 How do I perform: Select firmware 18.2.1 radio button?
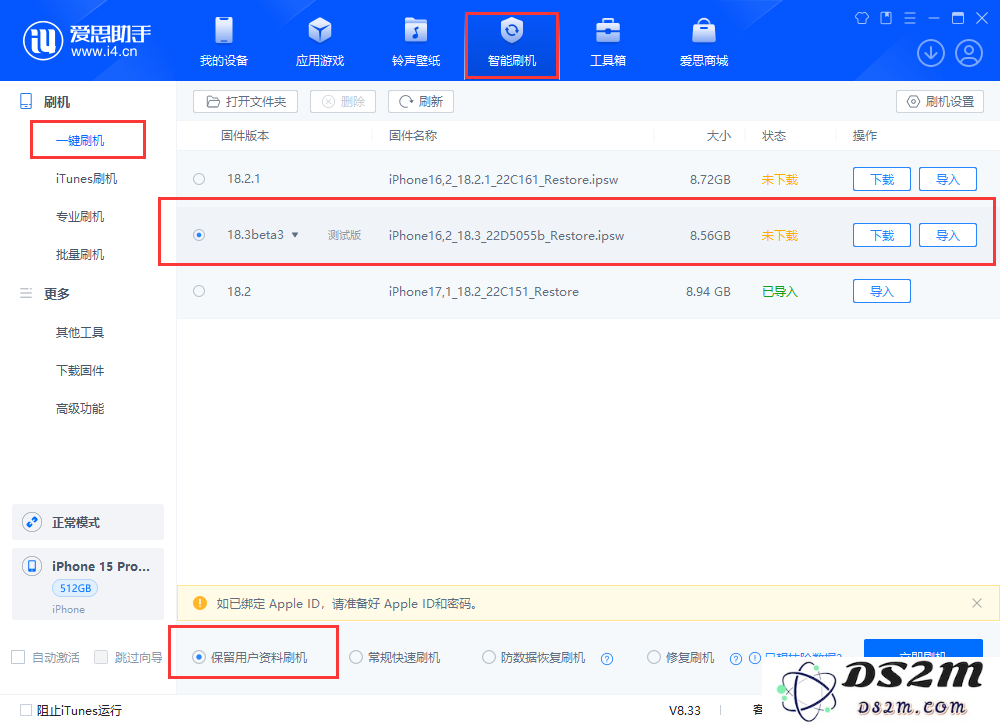pyautogui.click(x=199, y=179)
